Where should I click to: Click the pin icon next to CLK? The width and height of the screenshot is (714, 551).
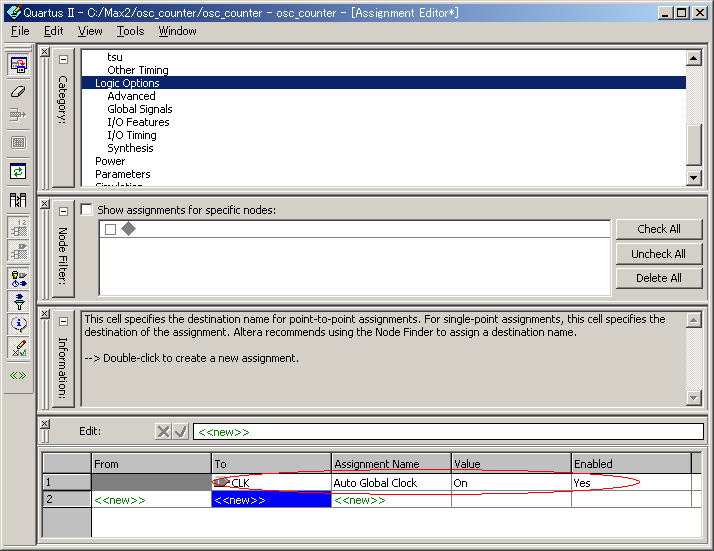[x=222, y=481]
